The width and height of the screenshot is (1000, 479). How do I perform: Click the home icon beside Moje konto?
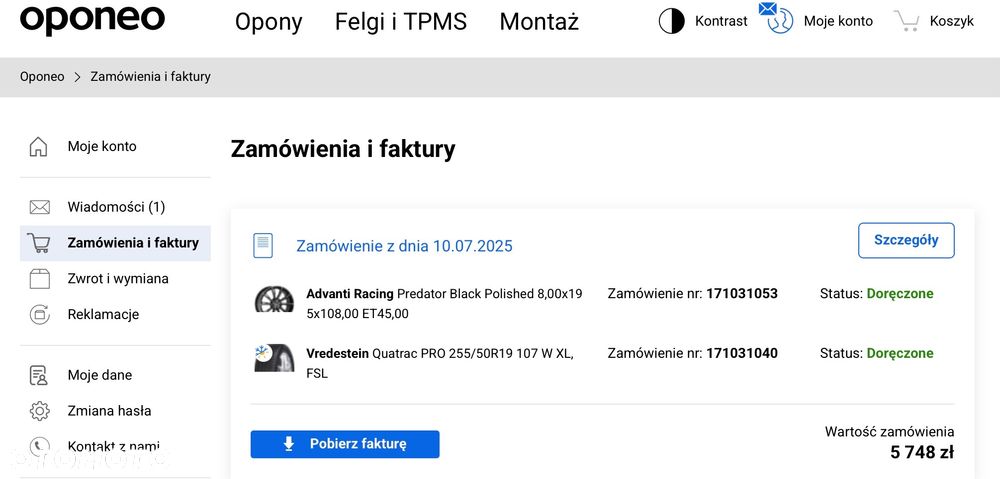pyautogui.click(x=39, y=147)
